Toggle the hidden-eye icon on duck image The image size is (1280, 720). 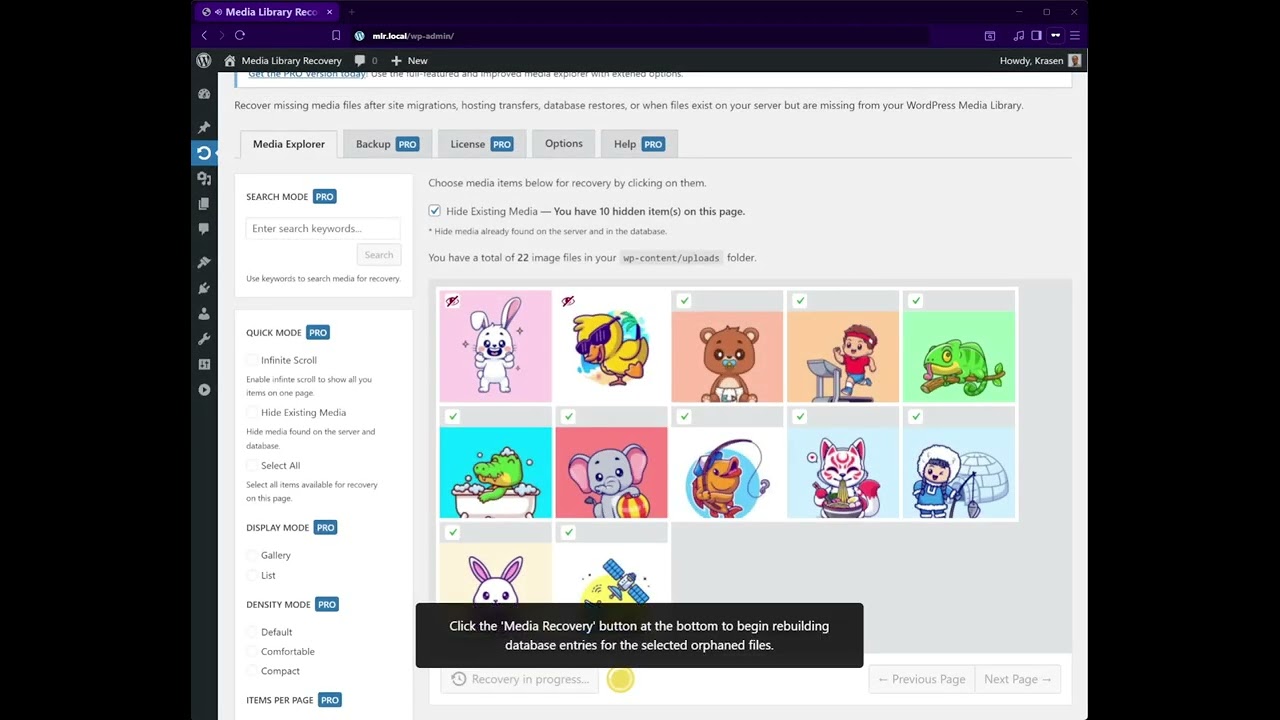[x=568, y=301]
